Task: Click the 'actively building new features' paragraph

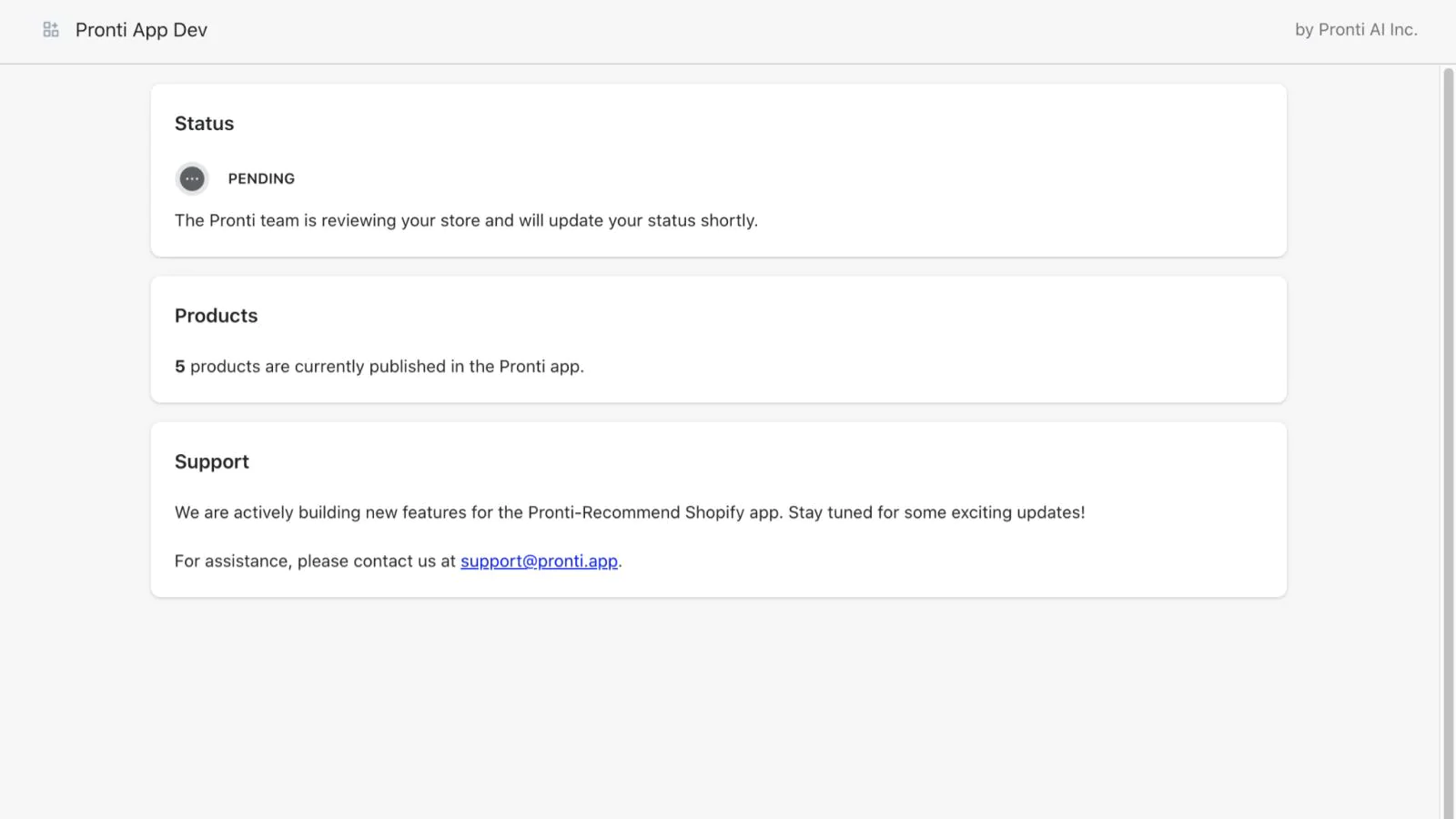Action: pos(629,513)
